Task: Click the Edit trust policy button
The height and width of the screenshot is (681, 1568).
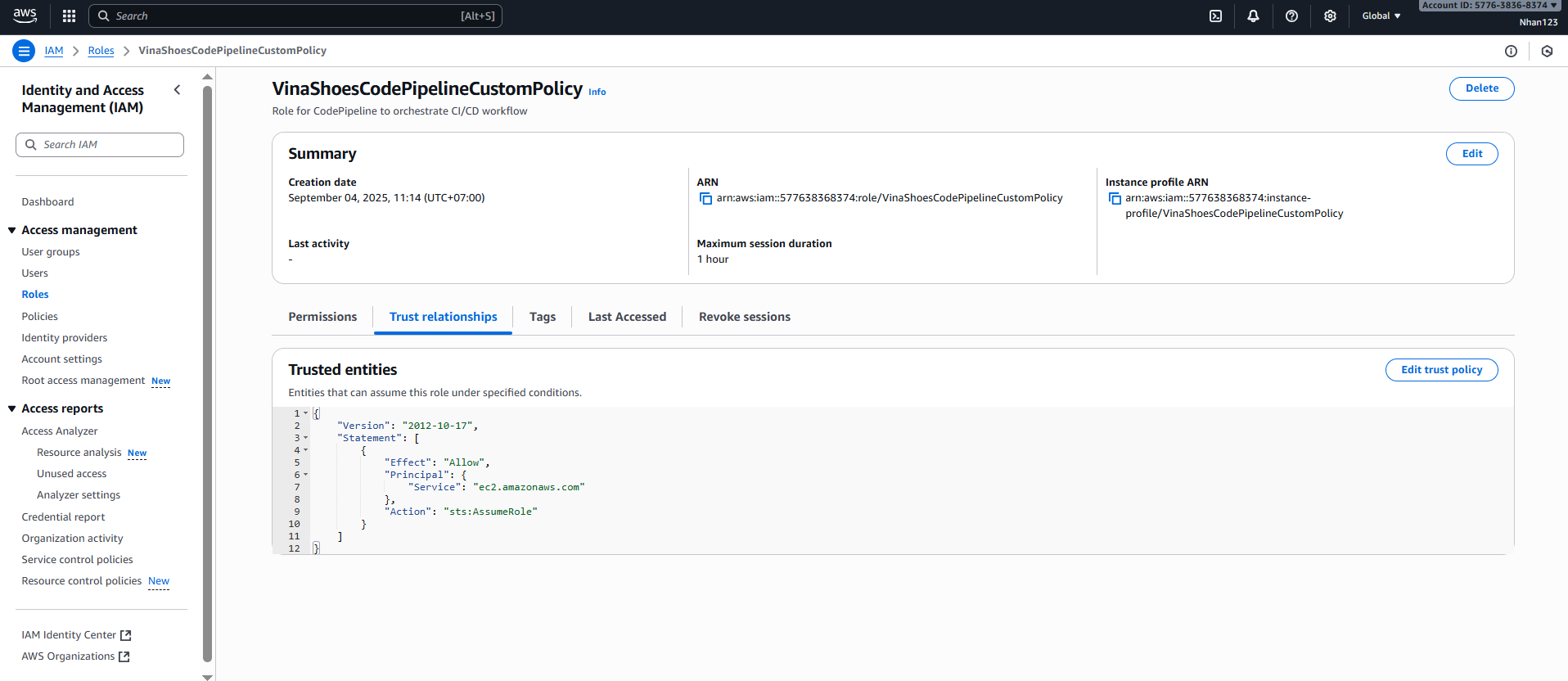Action: (1441, 370)
